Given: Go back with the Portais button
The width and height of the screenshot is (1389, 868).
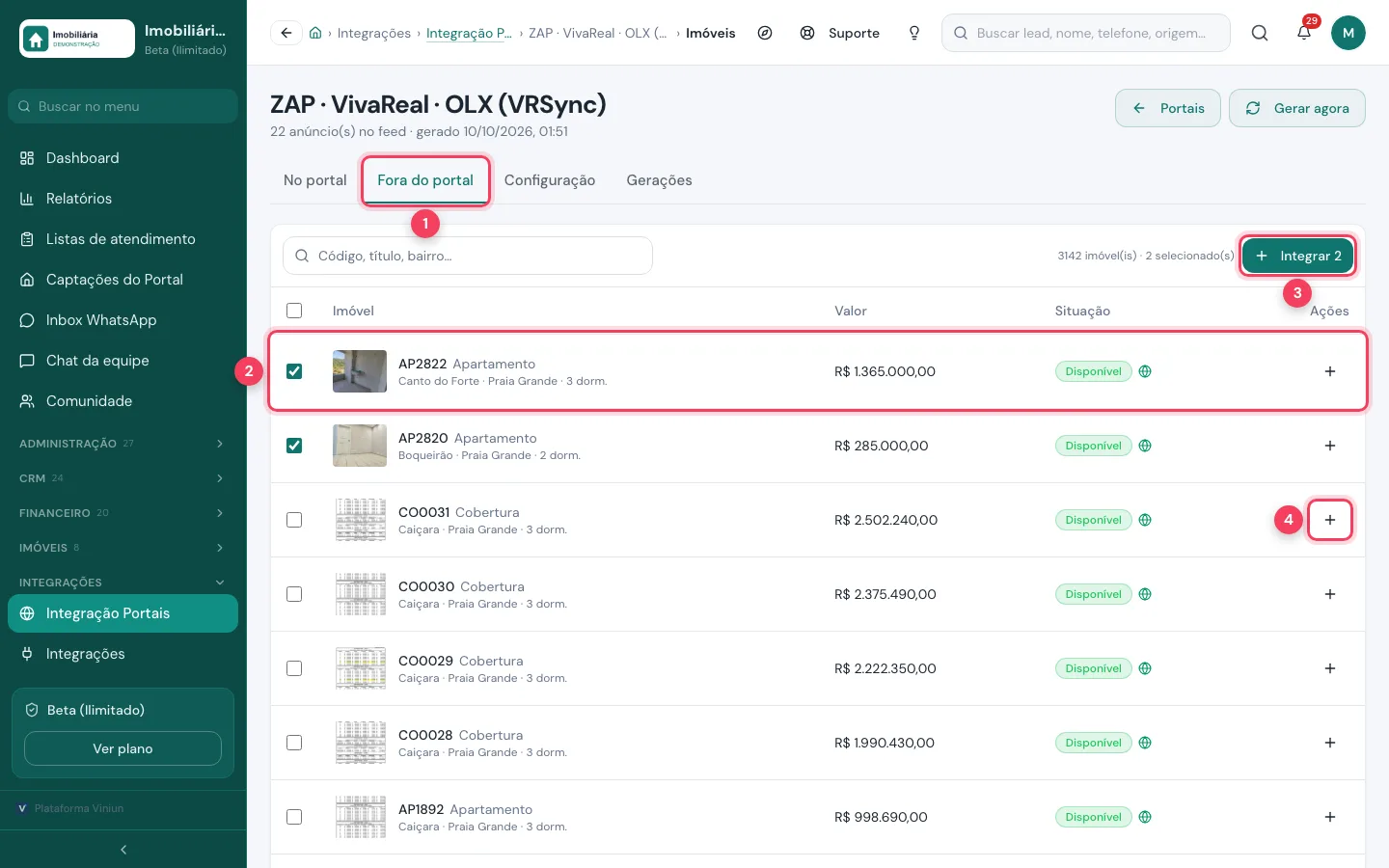Looking at the screenshot, I should tap(1168, 108).
